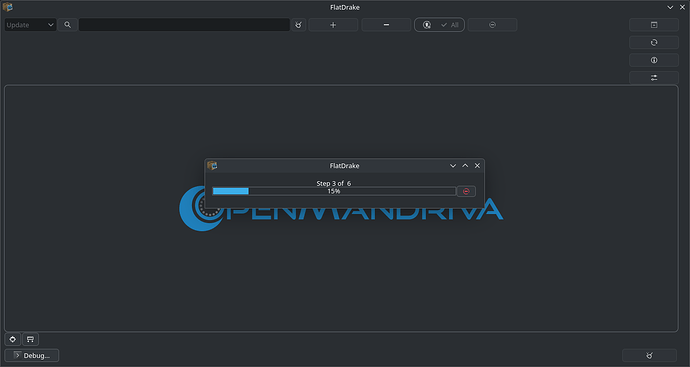Open the settings sliders button
Viewport: 690px width, 367px height.
654,77
